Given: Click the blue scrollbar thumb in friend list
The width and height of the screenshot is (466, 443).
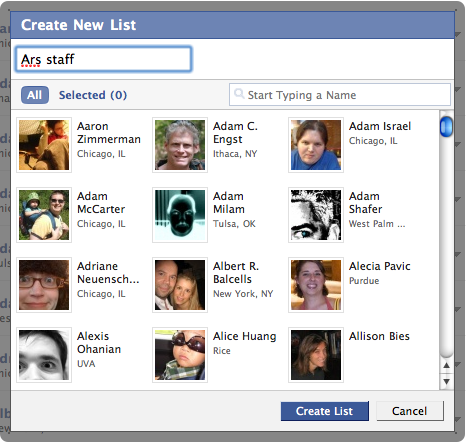Looking at the screenshot, I should tap(446, 127).
